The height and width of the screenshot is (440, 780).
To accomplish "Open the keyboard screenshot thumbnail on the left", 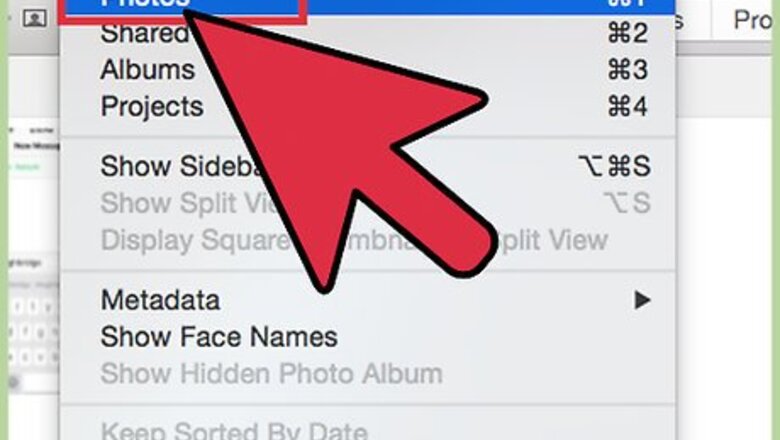I will (x=34, y=323).
